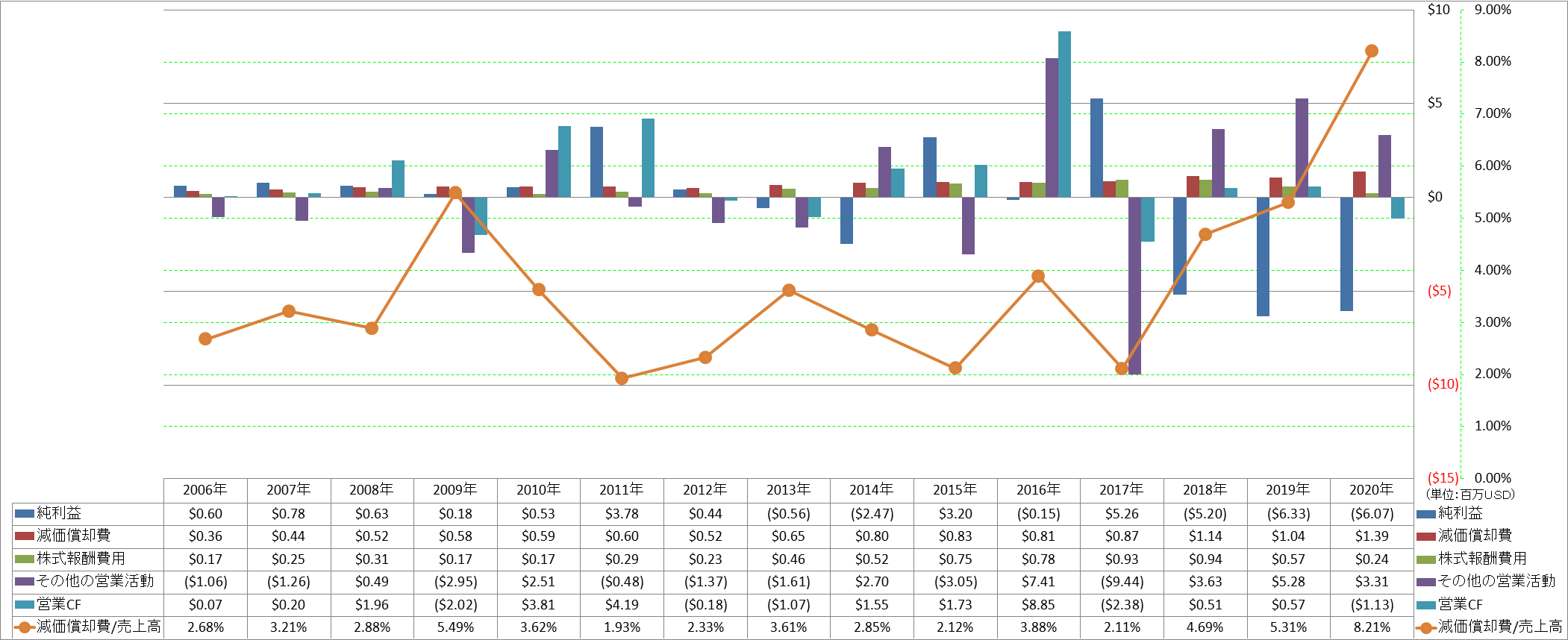
Task: Click the $10 axis label
Action: pyautogui.click(x=1438, y=10)
